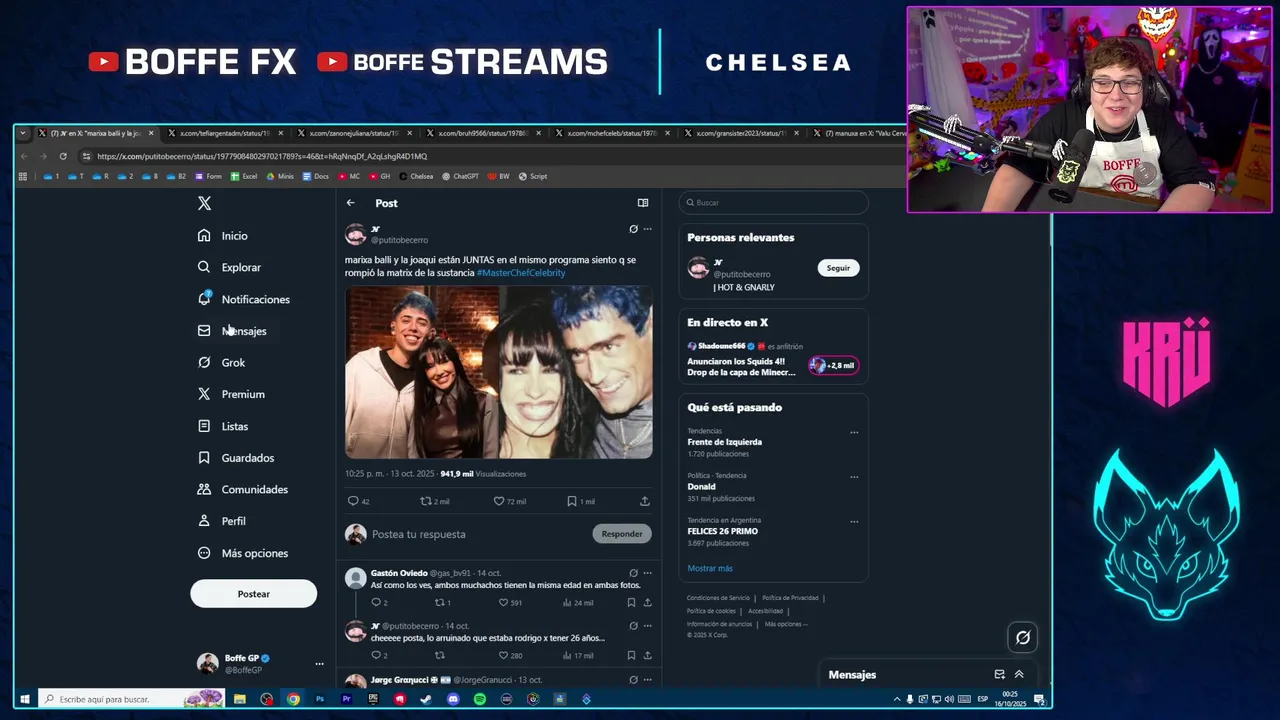Repost the main post with 2 mil
1280x720 pixels.
(x=435, y=501)
